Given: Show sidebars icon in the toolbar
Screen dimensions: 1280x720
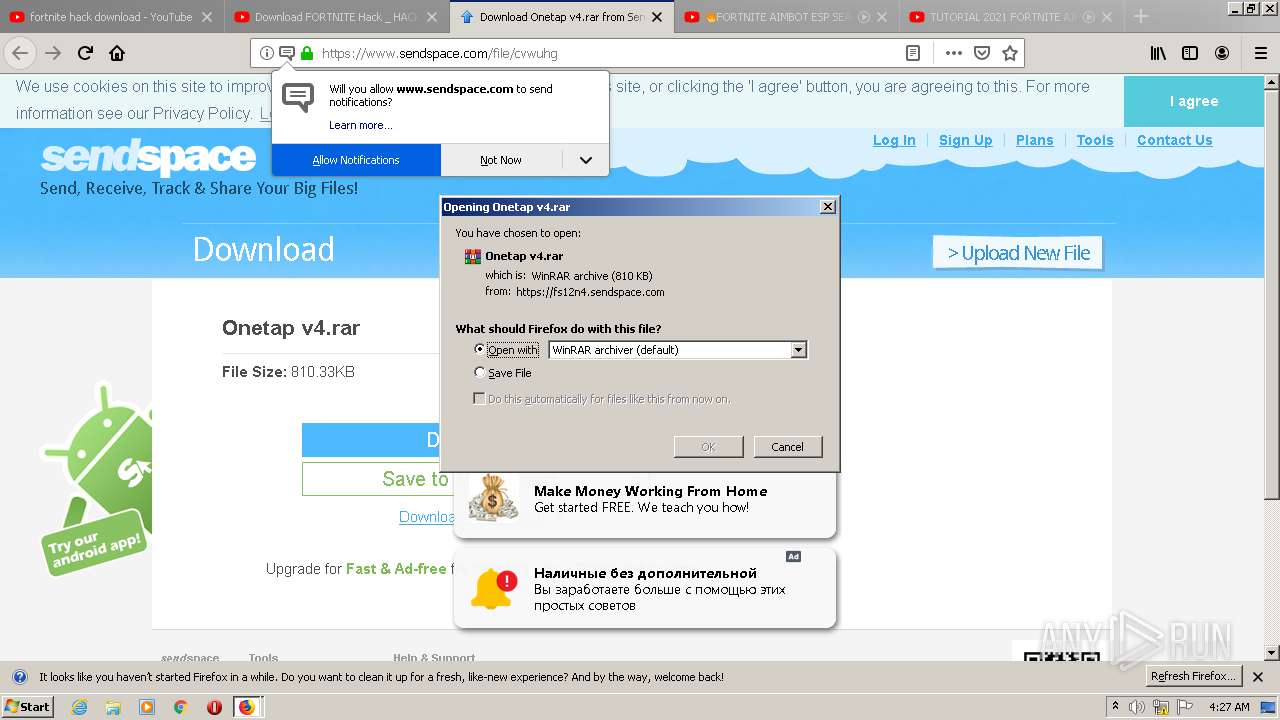Looking at the screenshot, I should [x=1190, y=54].
